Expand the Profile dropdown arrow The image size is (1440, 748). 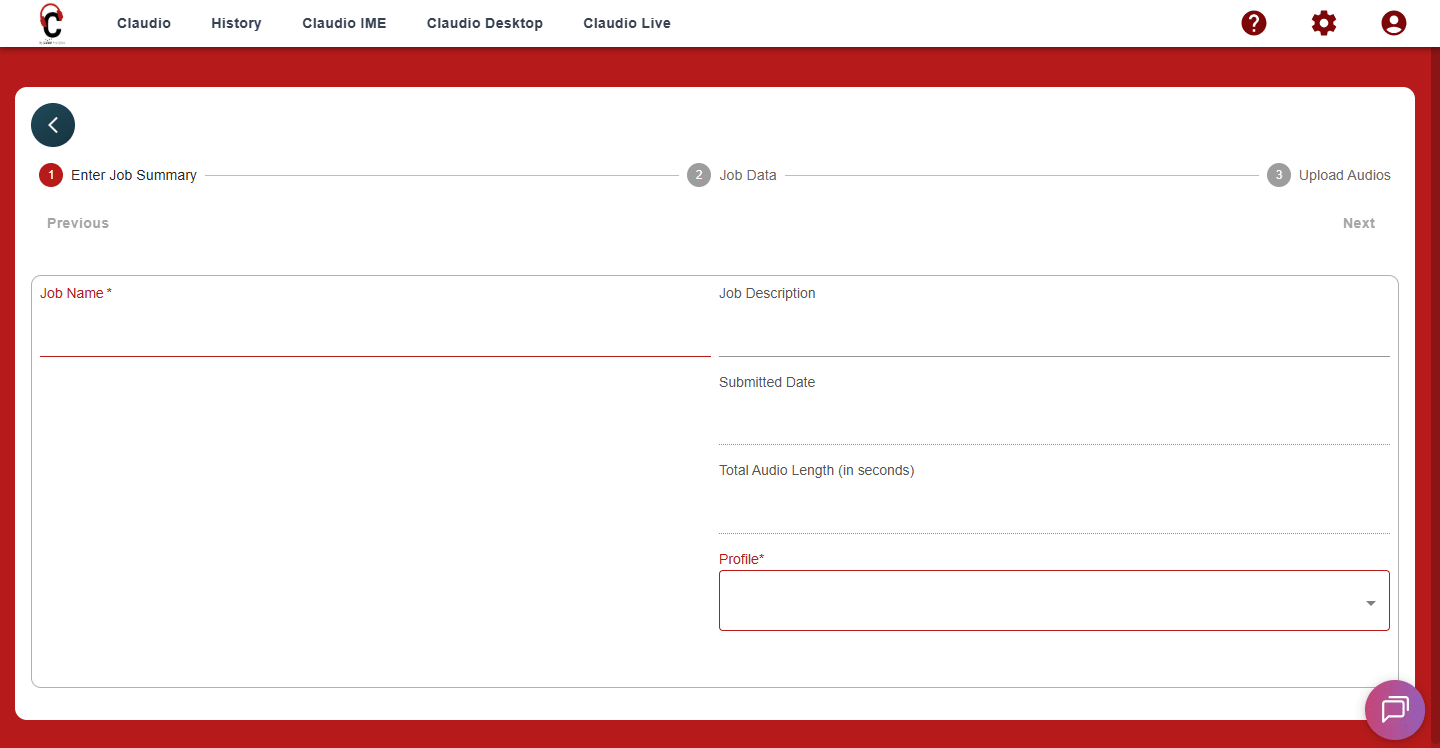(x=1370, y=603)
